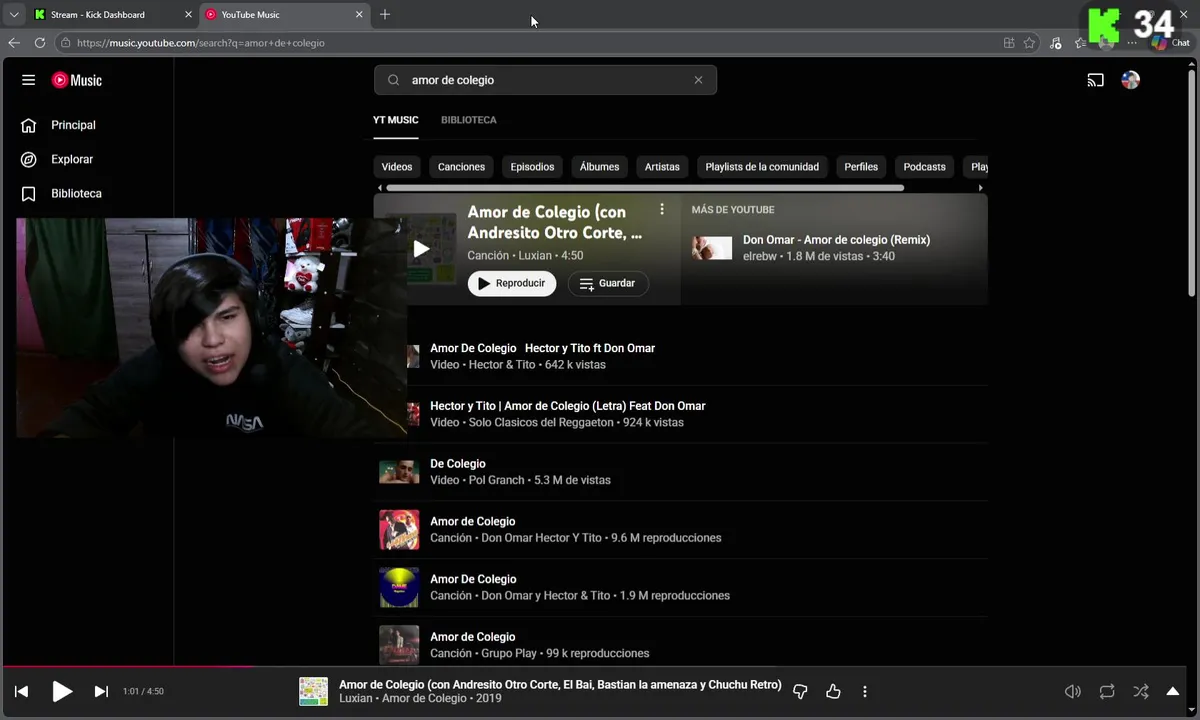Image resolution: width=1200 pixels, height=720 pixels.
Task: Reload the page
Action: pos(40,43)
